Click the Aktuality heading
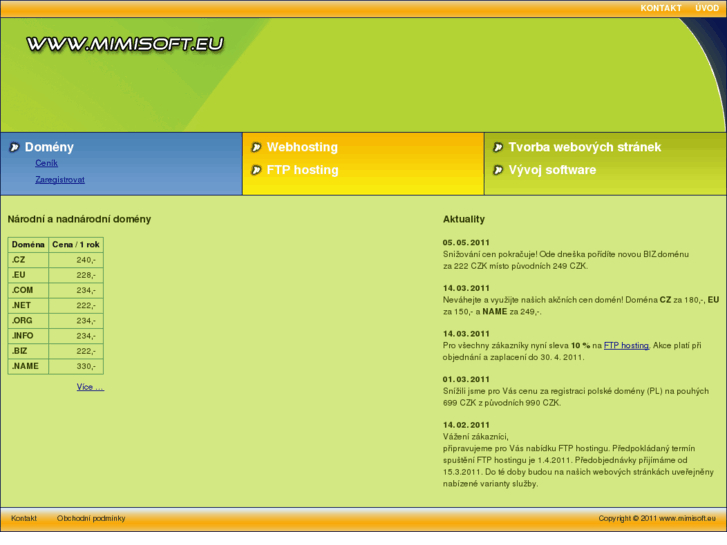The image size is (727, 545). (464, 219)
